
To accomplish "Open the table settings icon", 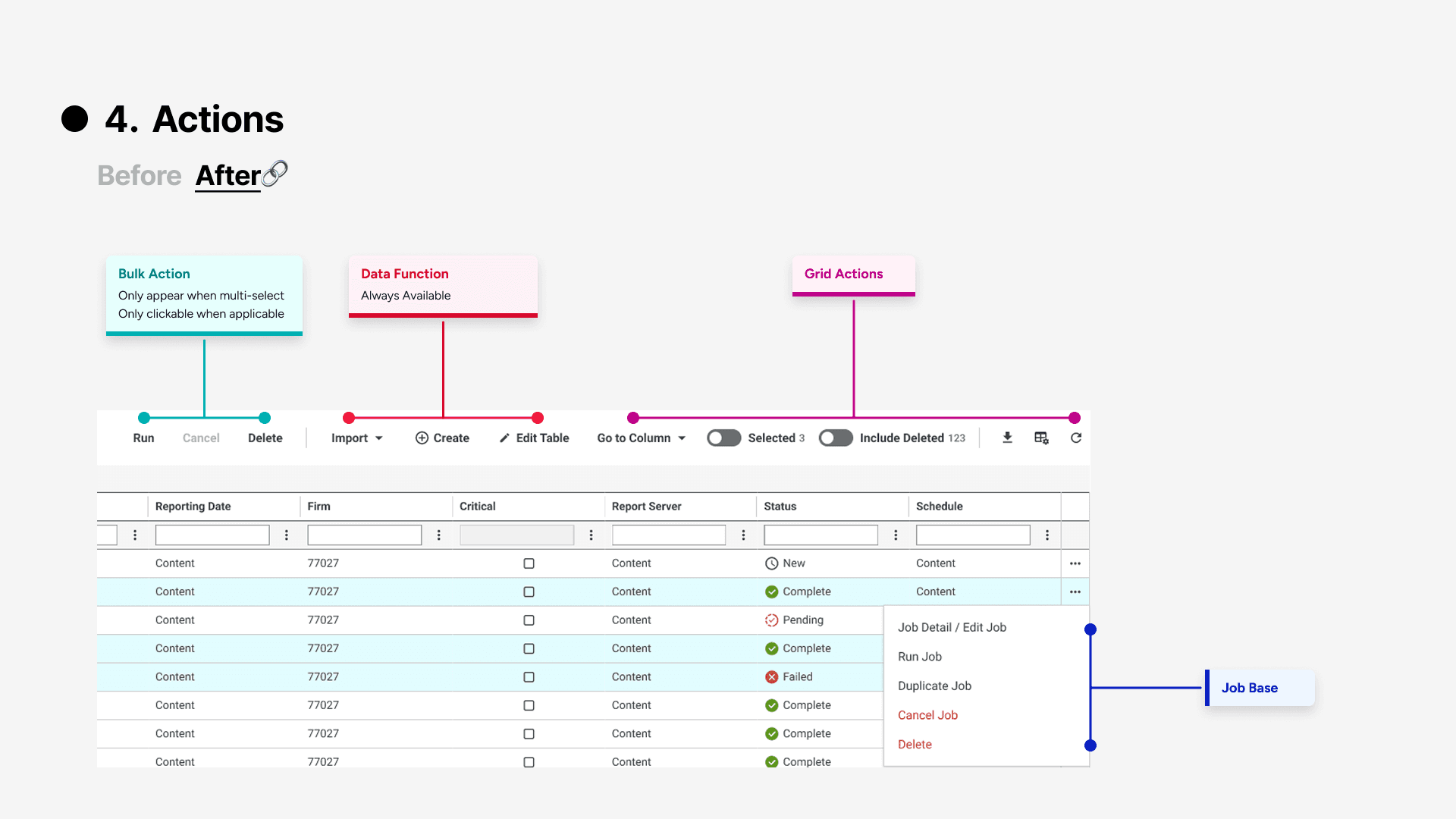I will click(x=1041, y=438).
